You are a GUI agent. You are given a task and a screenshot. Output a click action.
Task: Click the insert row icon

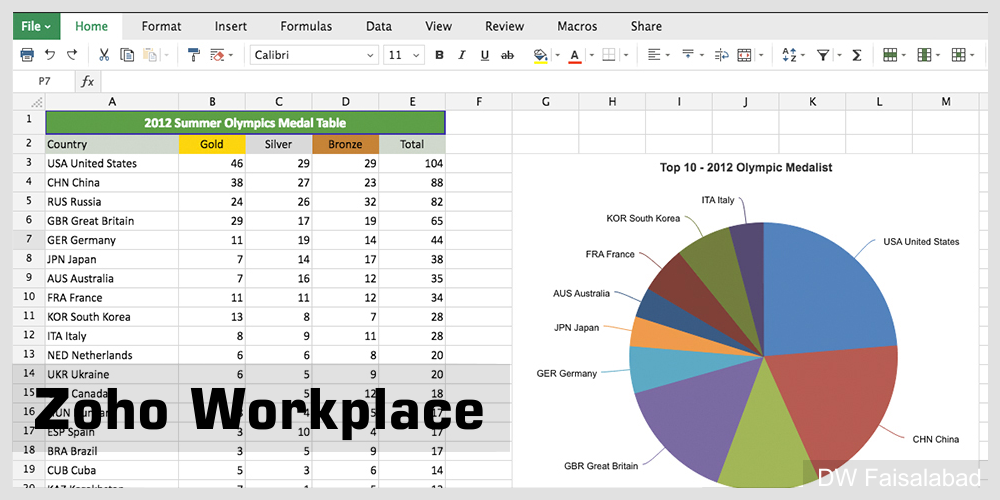point(890,55)
